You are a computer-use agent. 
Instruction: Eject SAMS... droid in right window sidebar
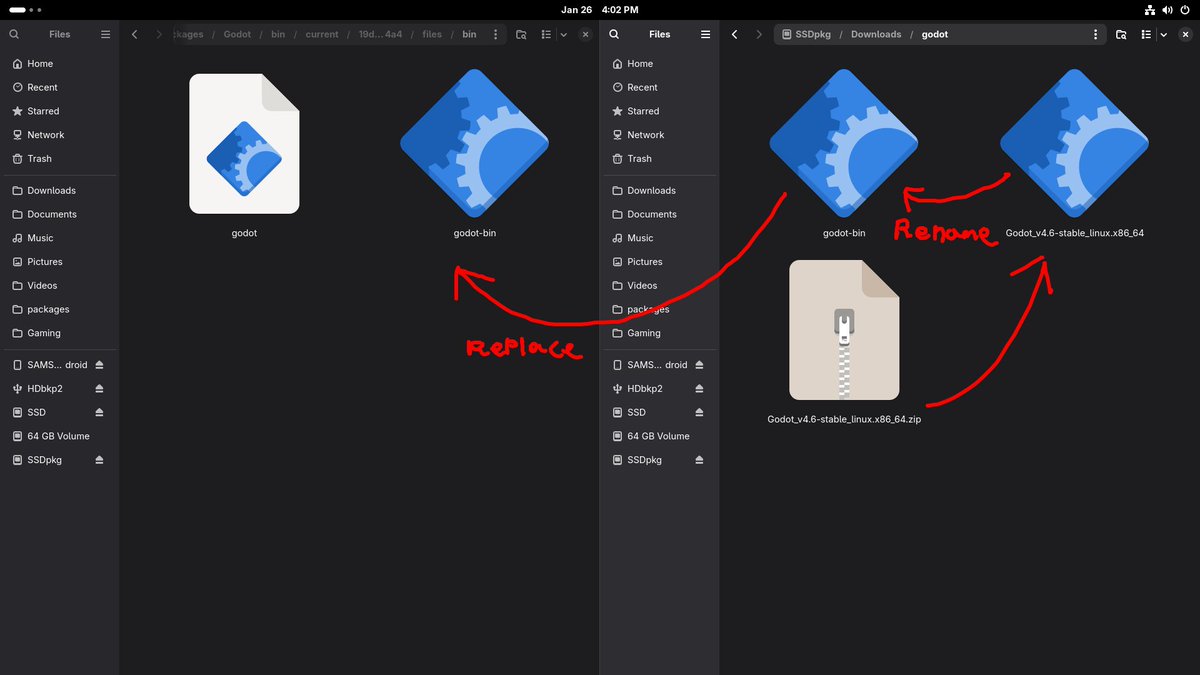[699, 365]
